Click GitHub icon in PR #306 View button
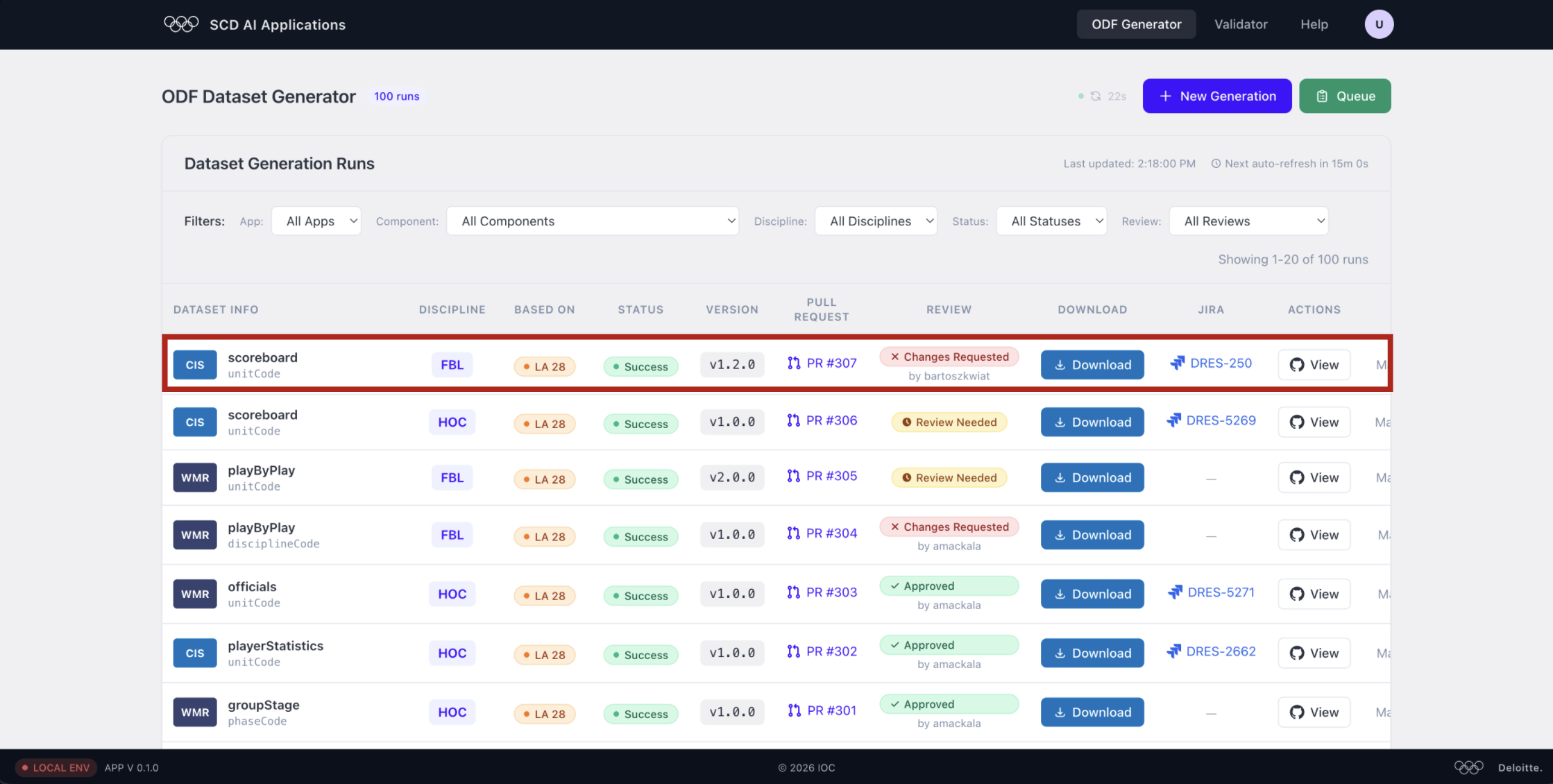Screen dimensions: 1553x784 tap(1297, 423)
